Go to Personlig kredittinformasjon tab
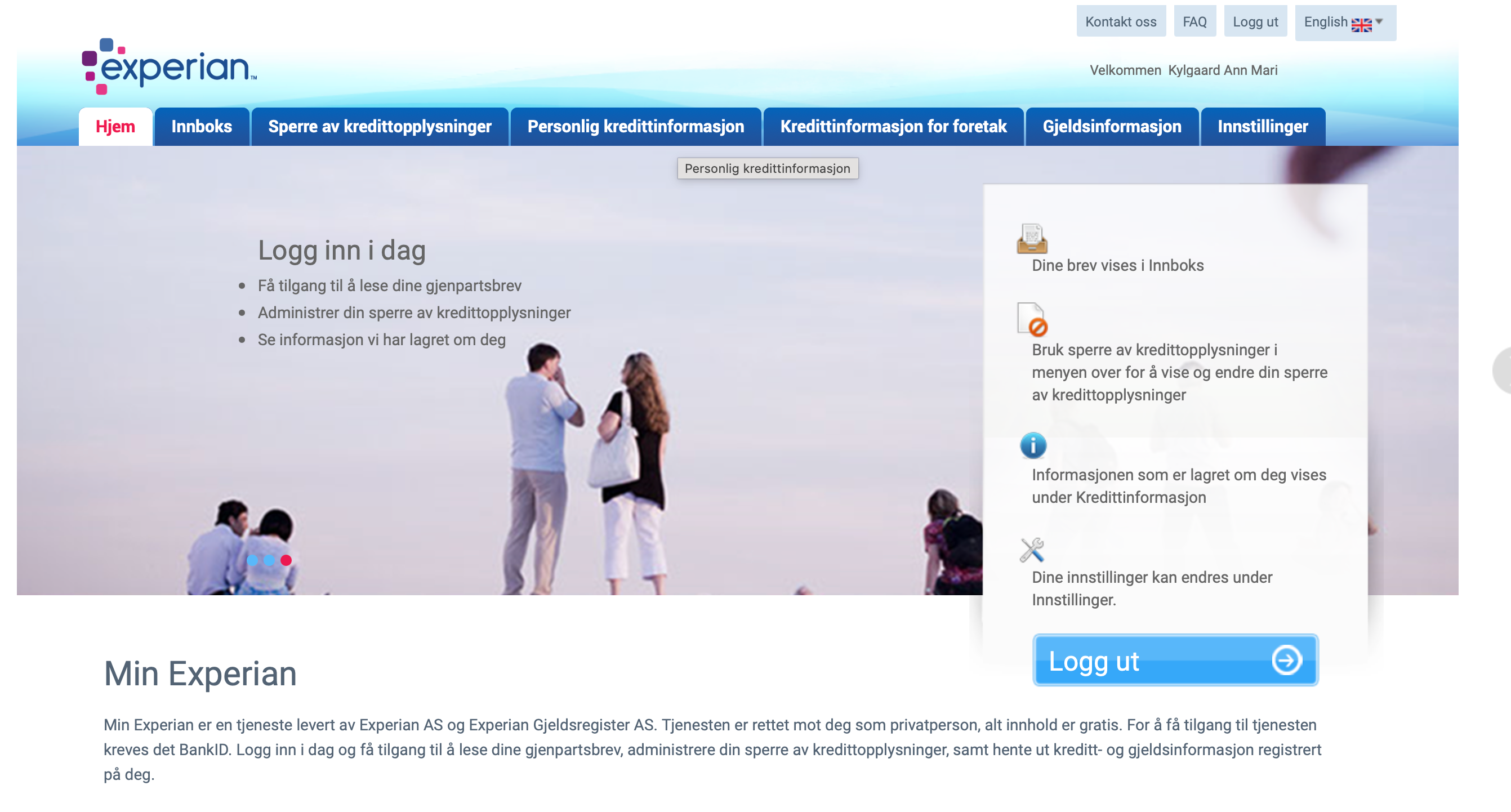Image resolution: width=1511 pixels, height=812 pixels. (636, 127)
